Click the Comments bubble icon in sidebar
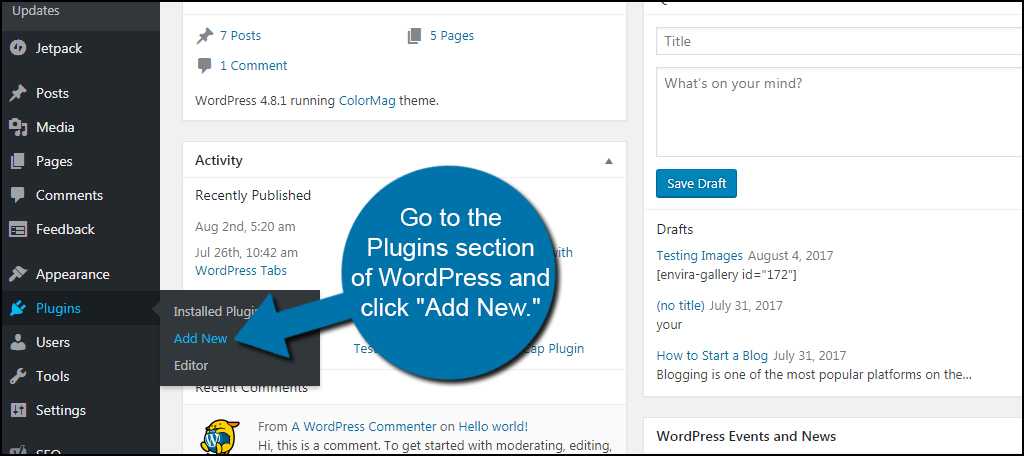This screenshot has height=456, width=1024. [x=18, y=195]
